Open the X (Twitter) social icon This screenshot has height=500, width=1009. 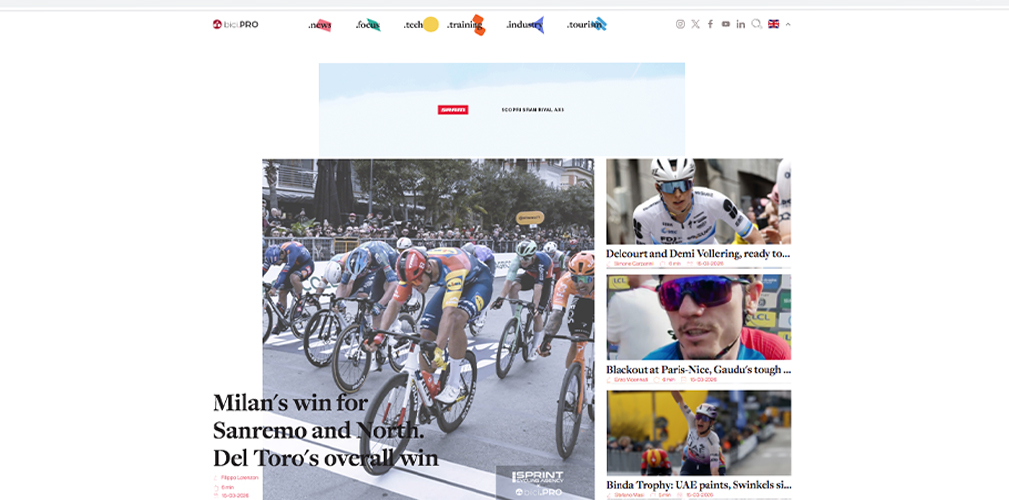pos(696,24)
